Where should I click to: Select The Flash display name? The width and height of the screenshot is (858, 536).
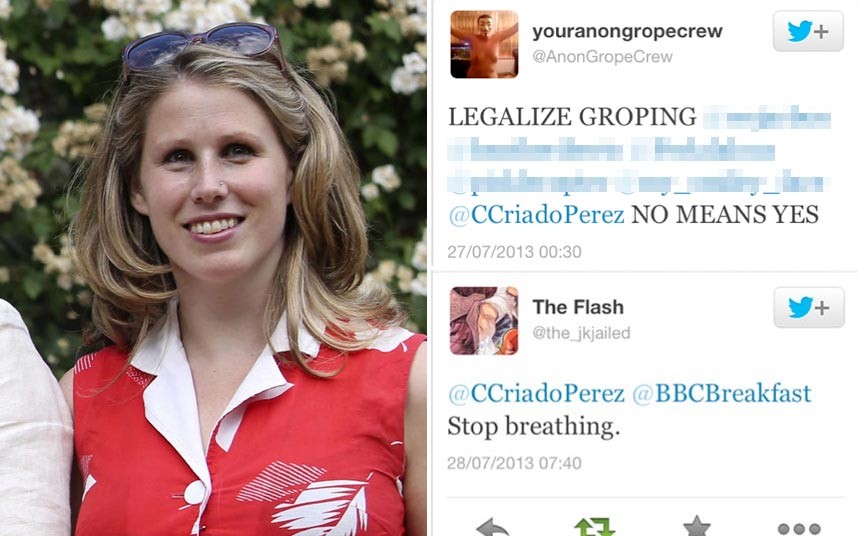(578, 307)
